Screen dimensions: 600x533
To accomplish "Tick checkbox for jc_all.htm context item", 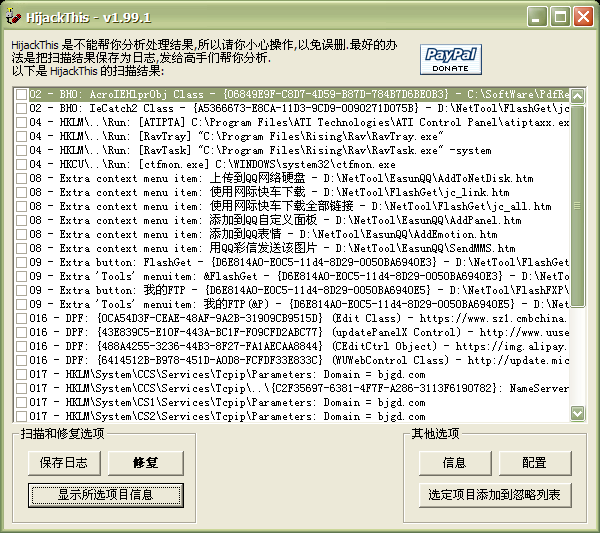I will tap(21, 206).
